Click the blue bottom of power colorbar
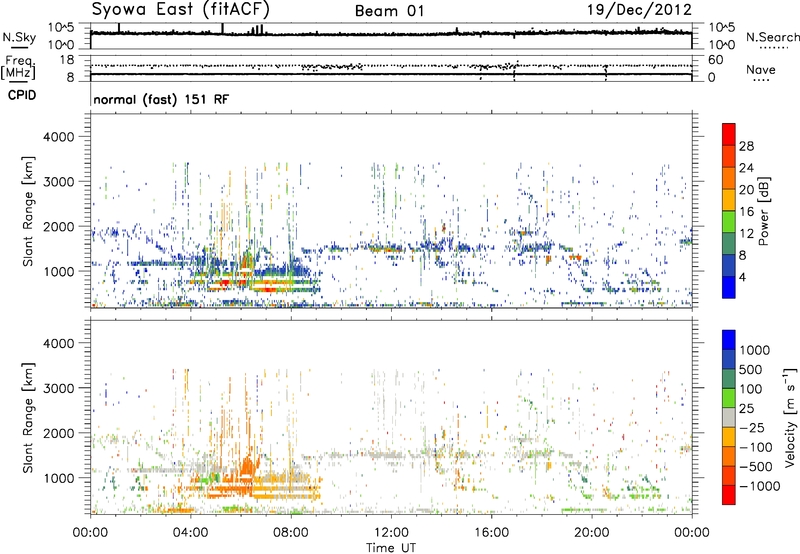Screen dimensions: 800x554 [x=729, y=287]
